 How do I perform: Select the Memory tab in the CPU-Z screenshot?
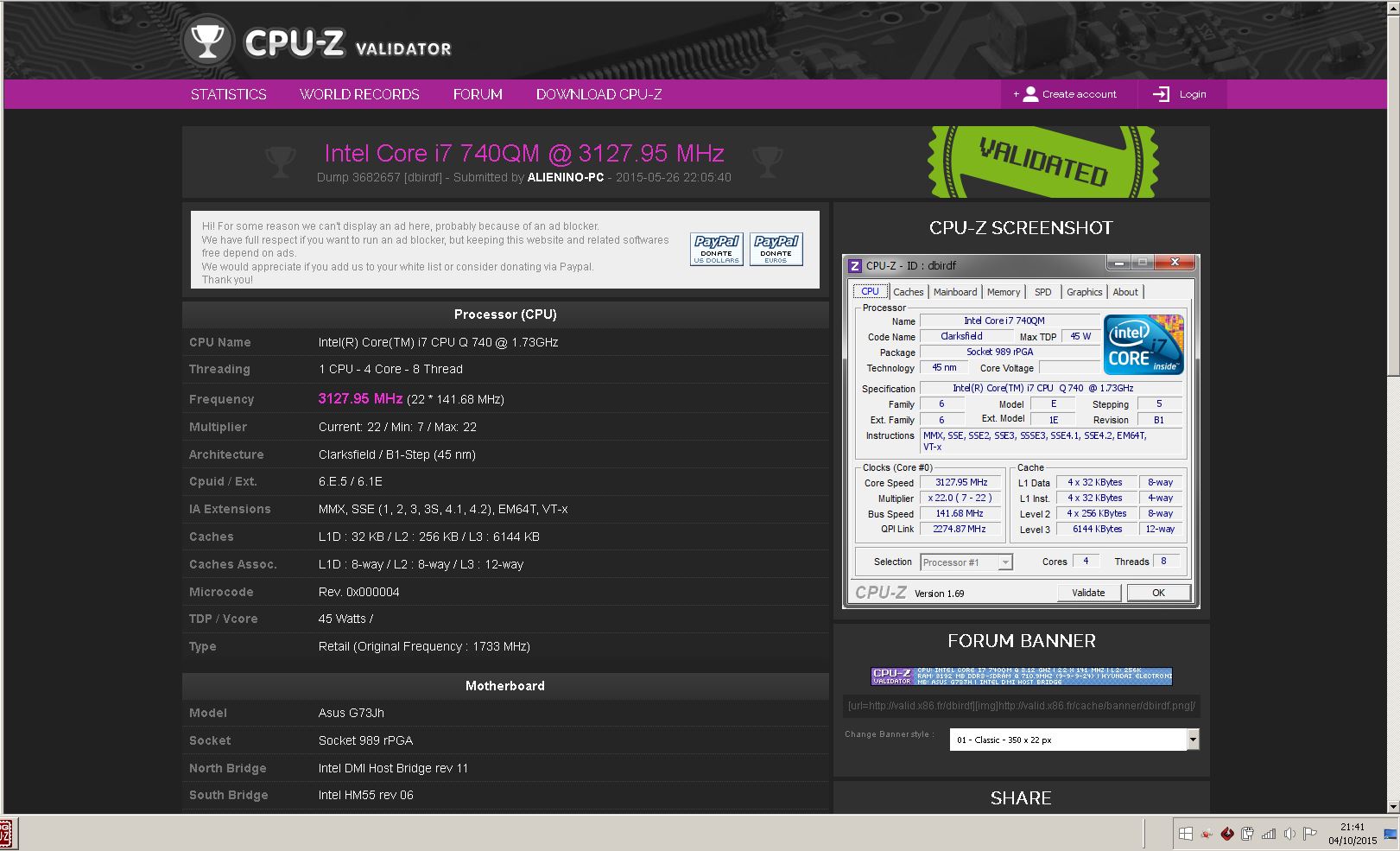click(x=1004, y=292)
